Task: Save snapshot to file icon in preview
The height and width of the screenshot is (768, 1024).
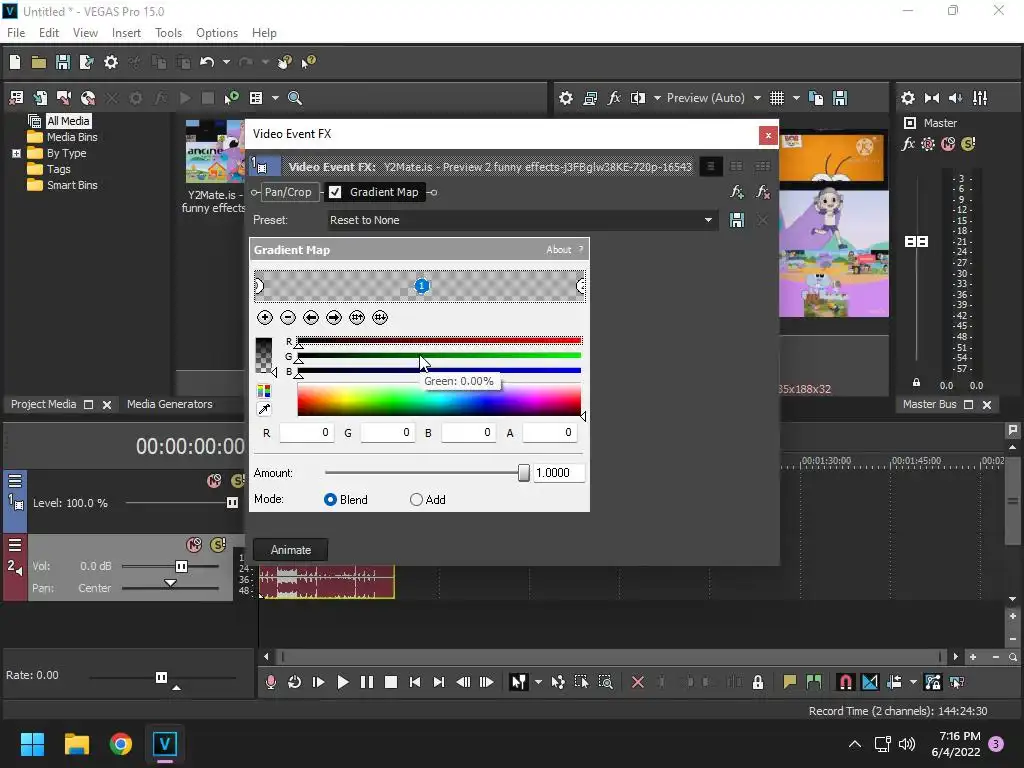Action: tap(840, 98)
